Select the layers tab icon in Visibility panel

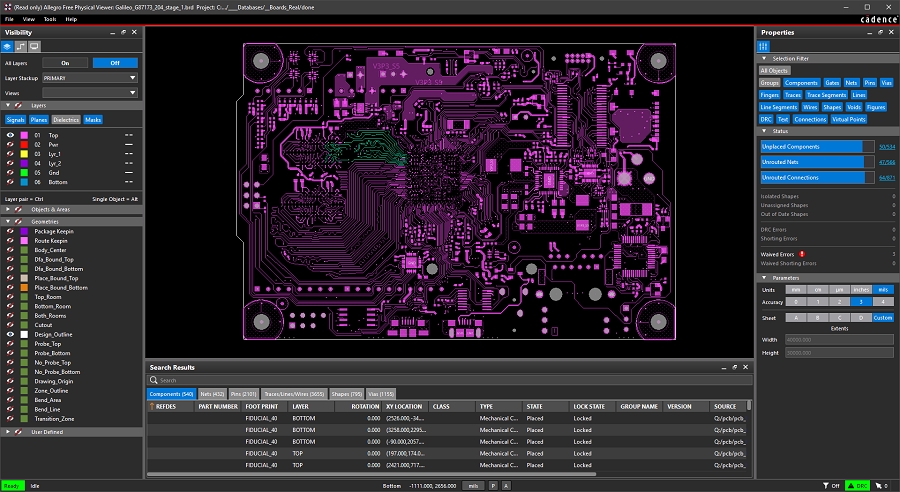9,47
